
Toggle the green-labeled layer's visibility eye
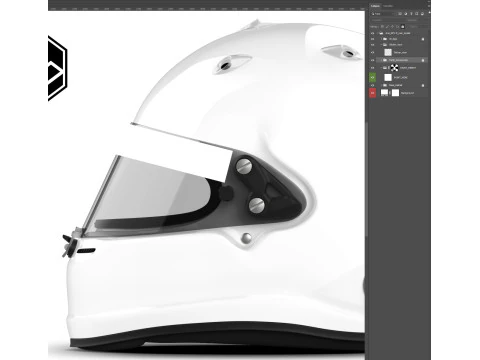pyautogui.click(x=373, y=77)
